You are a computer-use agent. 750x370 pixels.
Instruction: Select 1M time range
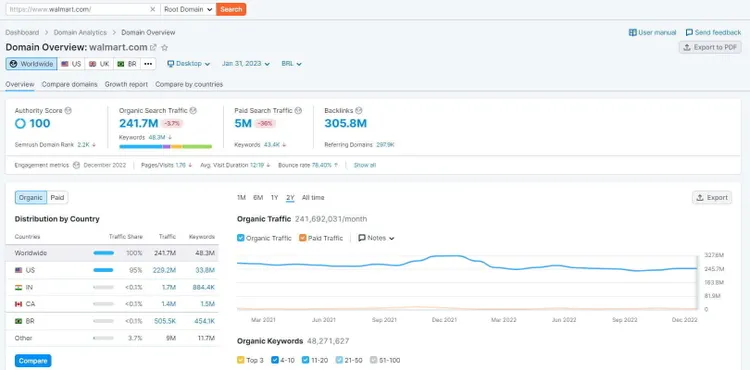point(242,197)
